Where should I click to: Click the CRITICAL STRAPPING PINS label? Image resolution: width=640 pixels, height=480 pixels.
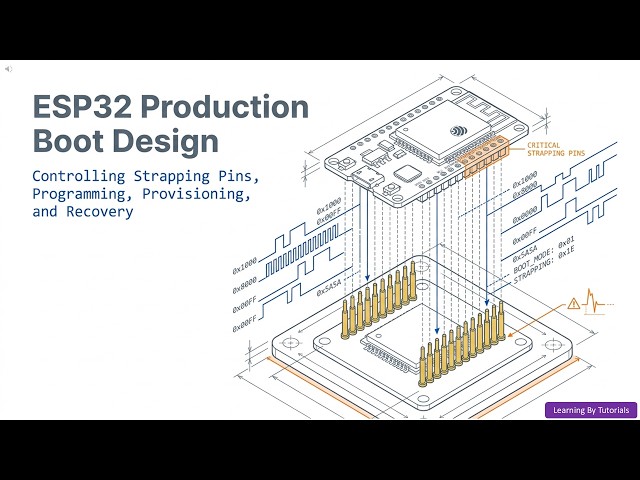point(556,149)
